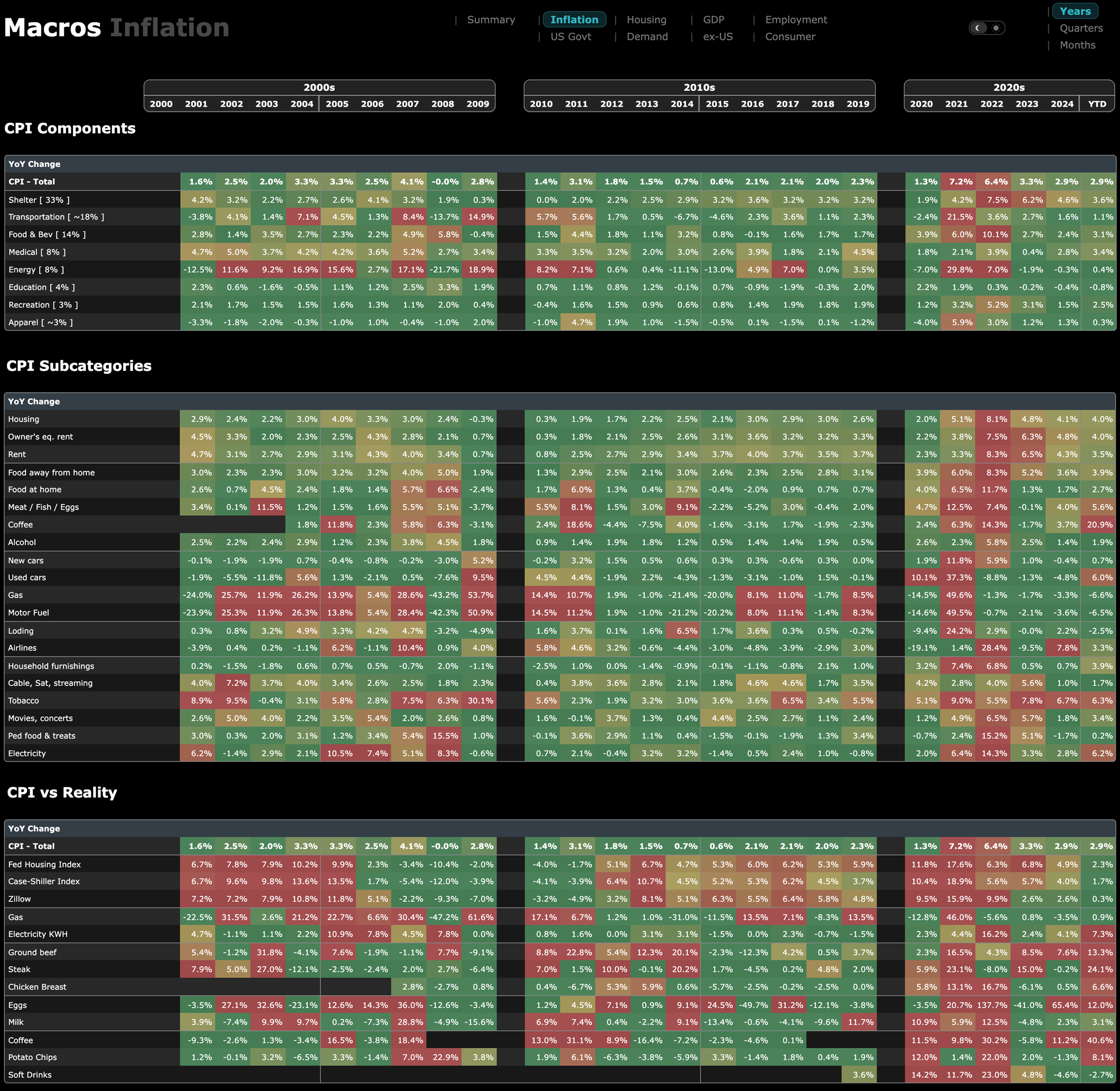Click the active Inflation tab
The image size is (1120, 1091).
click(x=574, y=20)
